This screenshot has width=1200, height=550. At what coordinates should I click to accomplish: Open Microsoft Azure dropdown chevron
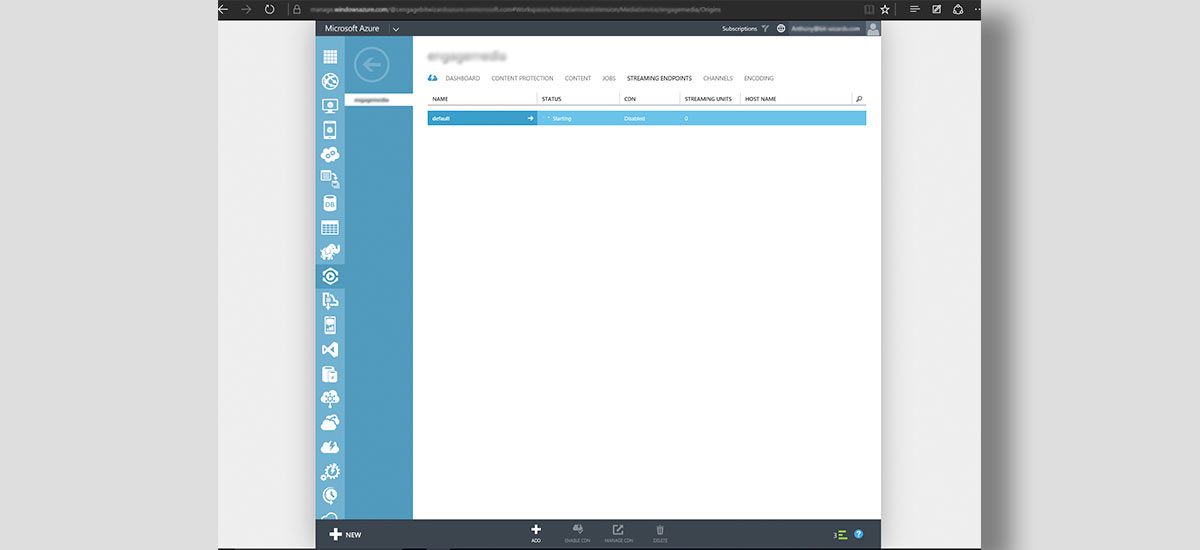(x=396, y=29)
